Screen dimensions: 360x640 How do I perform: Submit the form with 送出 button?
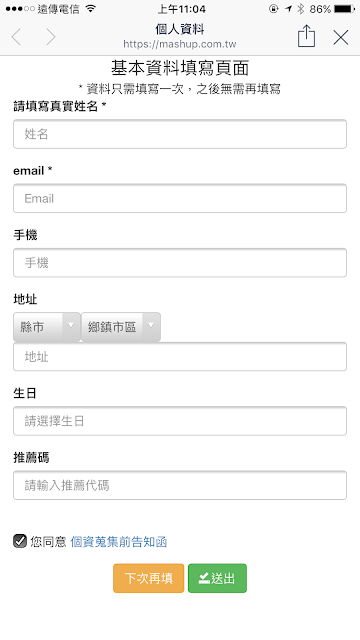[x=217, y=578]
